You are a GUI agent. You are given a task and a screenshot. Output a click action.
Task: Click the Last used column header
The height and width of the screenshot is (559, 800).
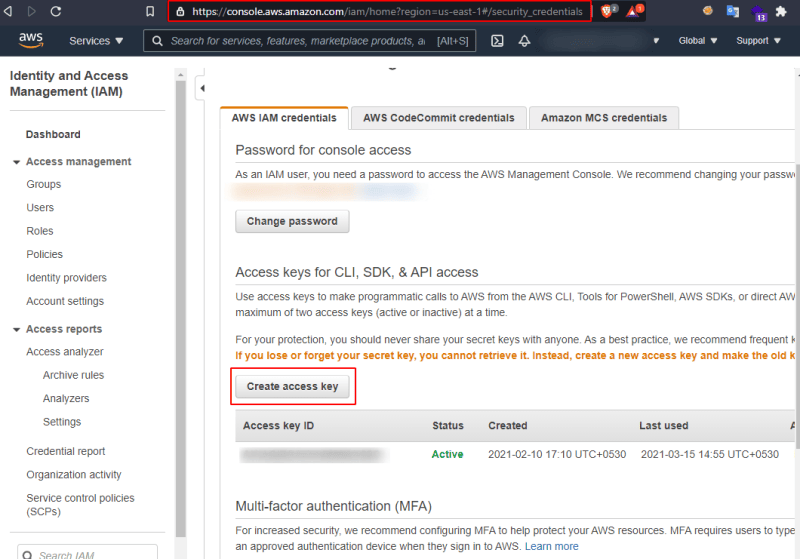pyautogui.click(x=664, y=426)
